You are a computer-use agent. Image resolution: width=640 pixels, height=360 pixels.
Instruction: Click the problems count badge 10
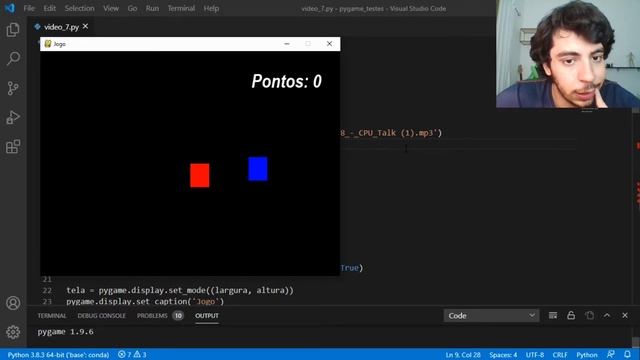pyautogui.click(x=178, y=316)
